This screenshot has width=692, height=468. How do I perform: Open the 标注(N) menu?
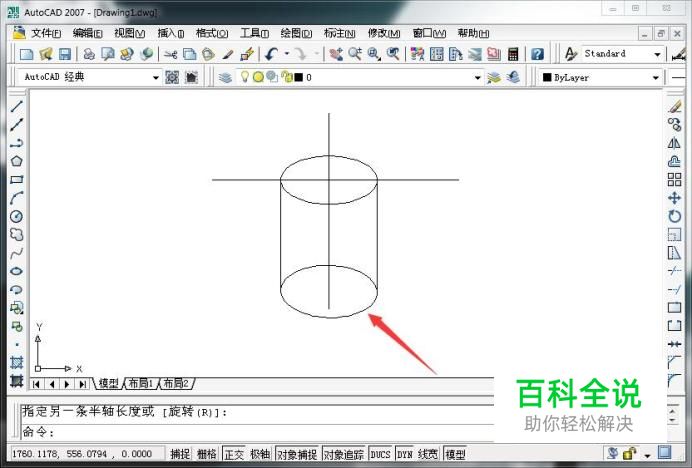click(339, 33)
